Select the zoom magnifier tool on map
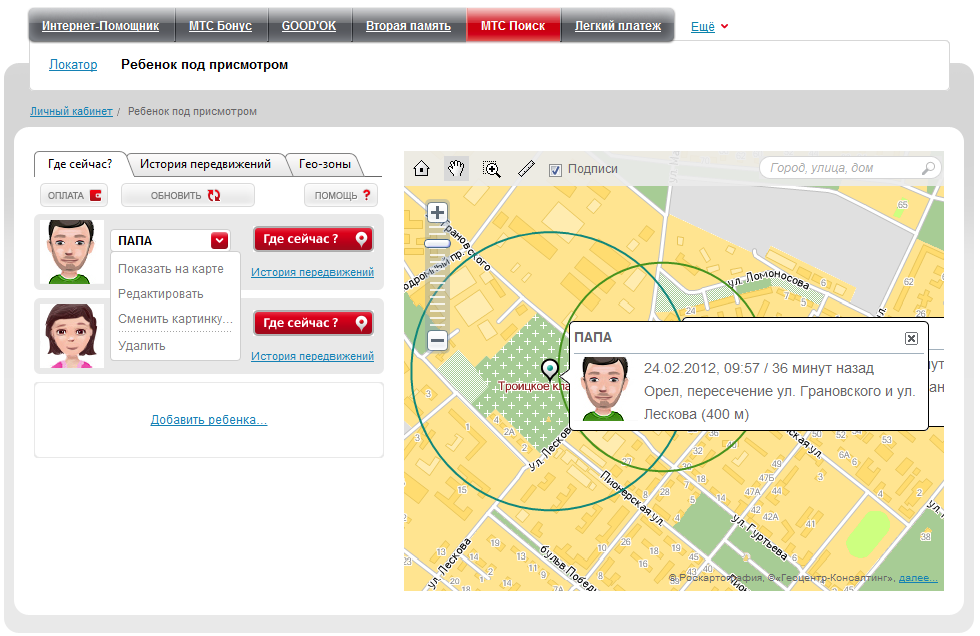Viewport: 980px width, 636px height. click(492, 169)
